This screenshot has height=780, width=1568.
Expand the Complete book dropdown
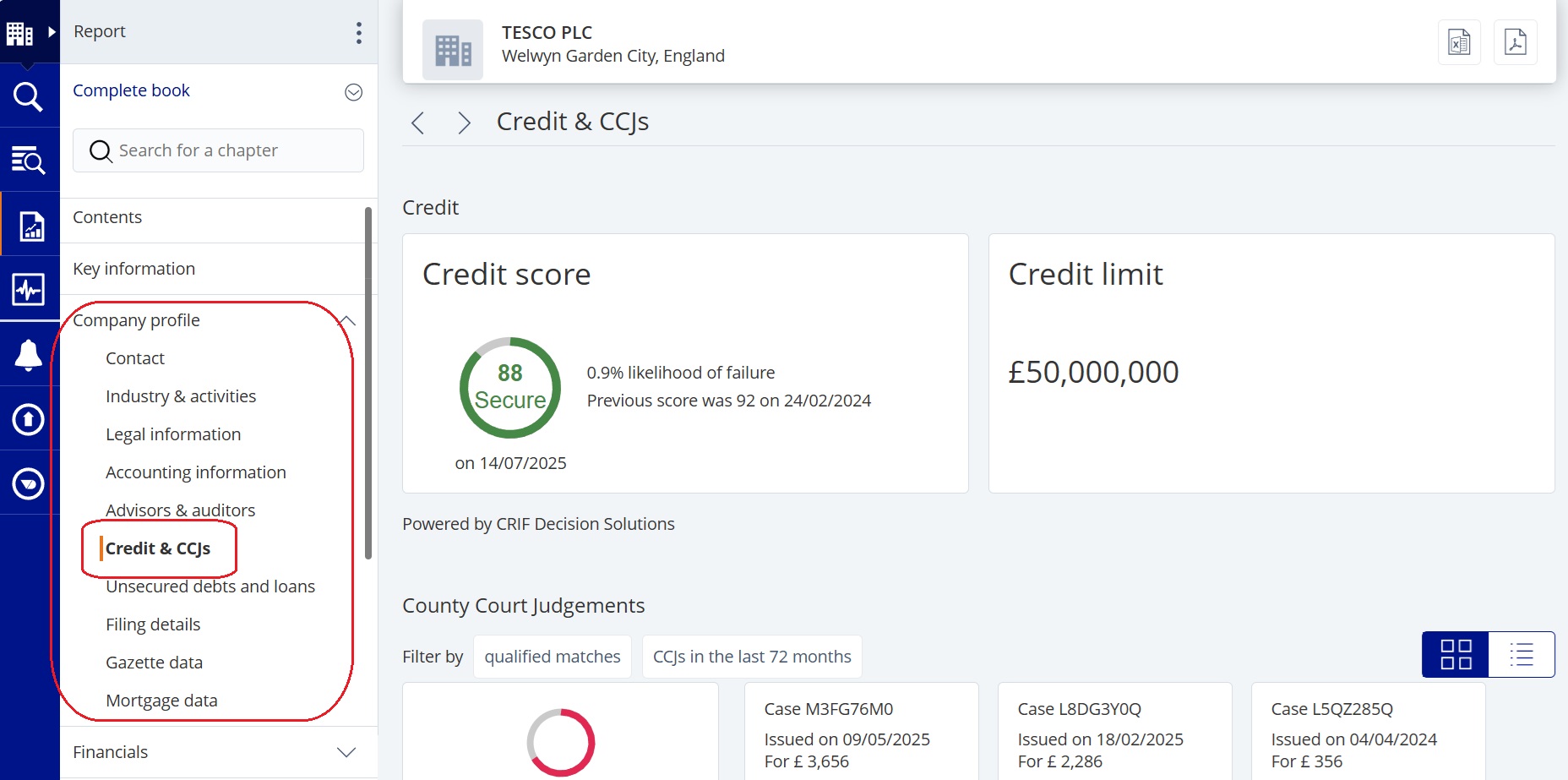point(354,92)
